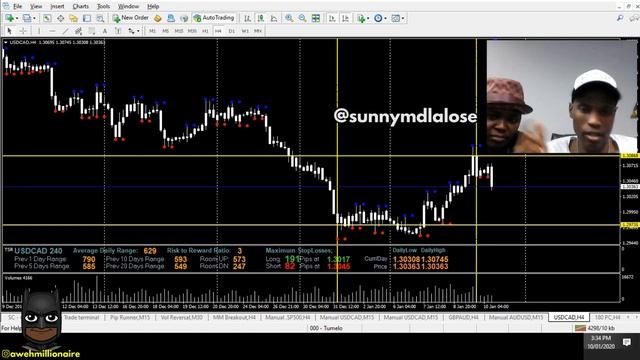The image size is (640, 360).
Task: Open the Insert menu
Action: [57, 6]
